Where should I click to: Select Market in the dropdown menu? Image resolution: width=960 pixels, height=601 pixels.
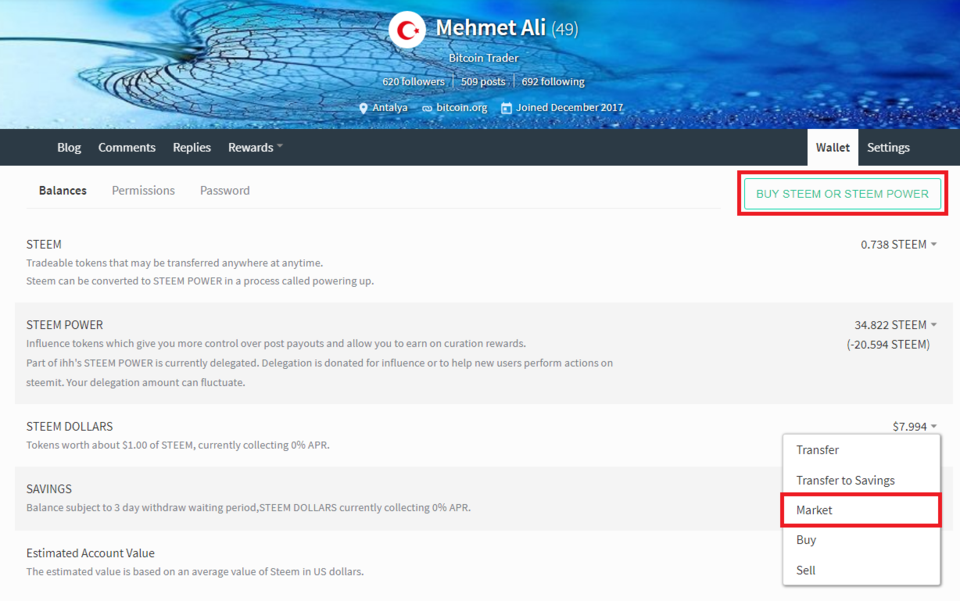click(861, 510)
